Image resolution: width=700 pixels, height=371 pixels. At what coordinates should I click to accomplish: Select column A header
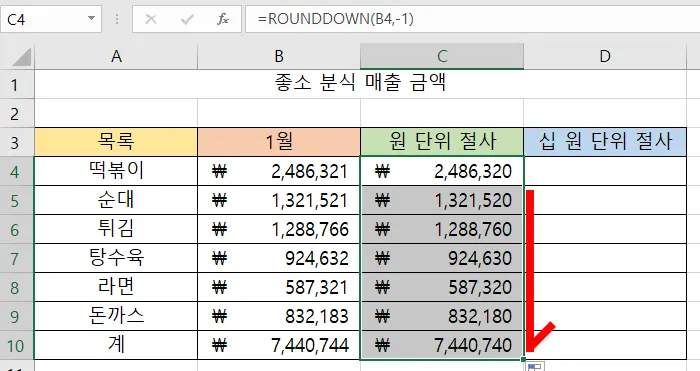coord(116,57)
